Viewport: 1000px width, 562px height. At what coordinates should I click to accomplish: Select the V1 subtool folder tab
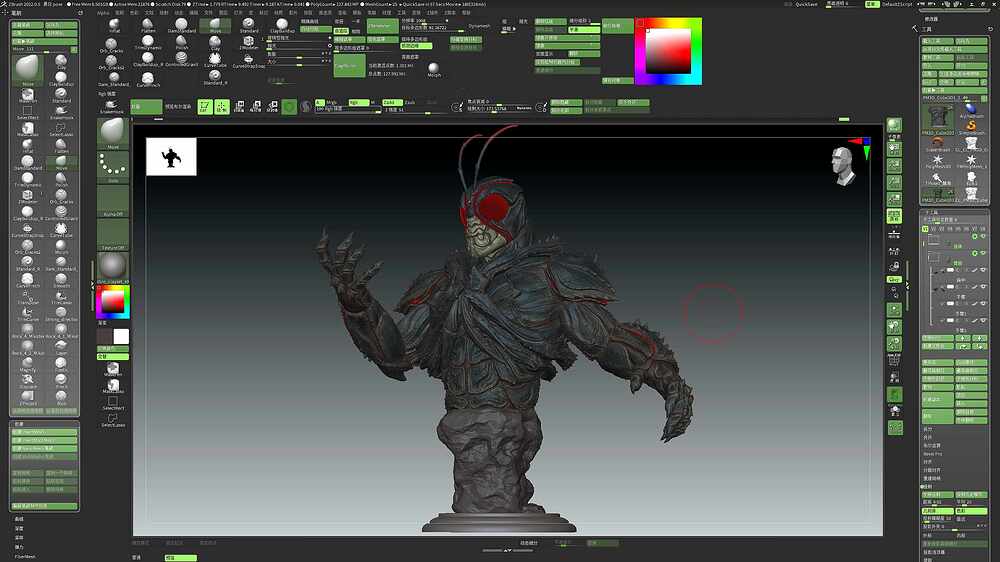[925, 228]
